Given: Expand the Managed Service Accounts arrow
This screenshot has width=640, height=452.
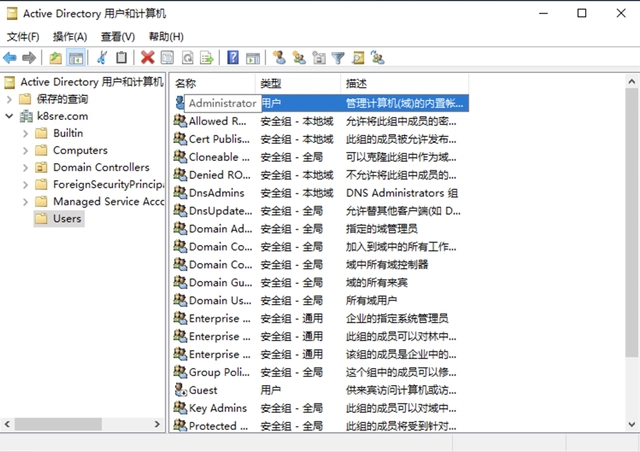Looking at the screenshot, I should 25,202.
